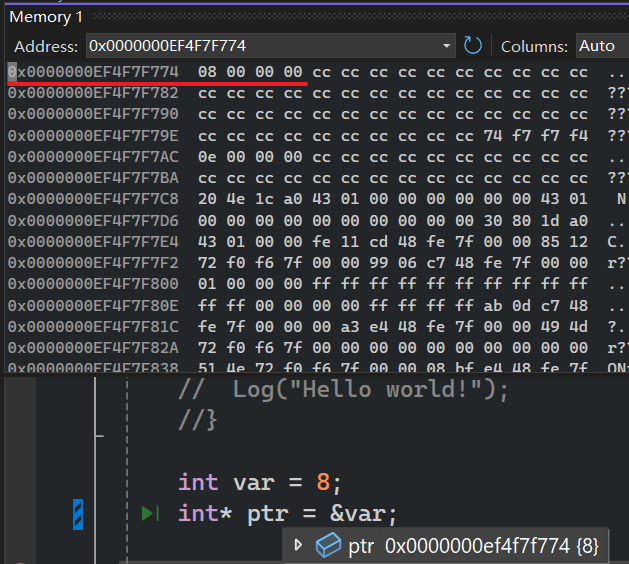629x564 pixels.
Task: Click the underlined 08 byte in memory
Action: coord(207,72)
